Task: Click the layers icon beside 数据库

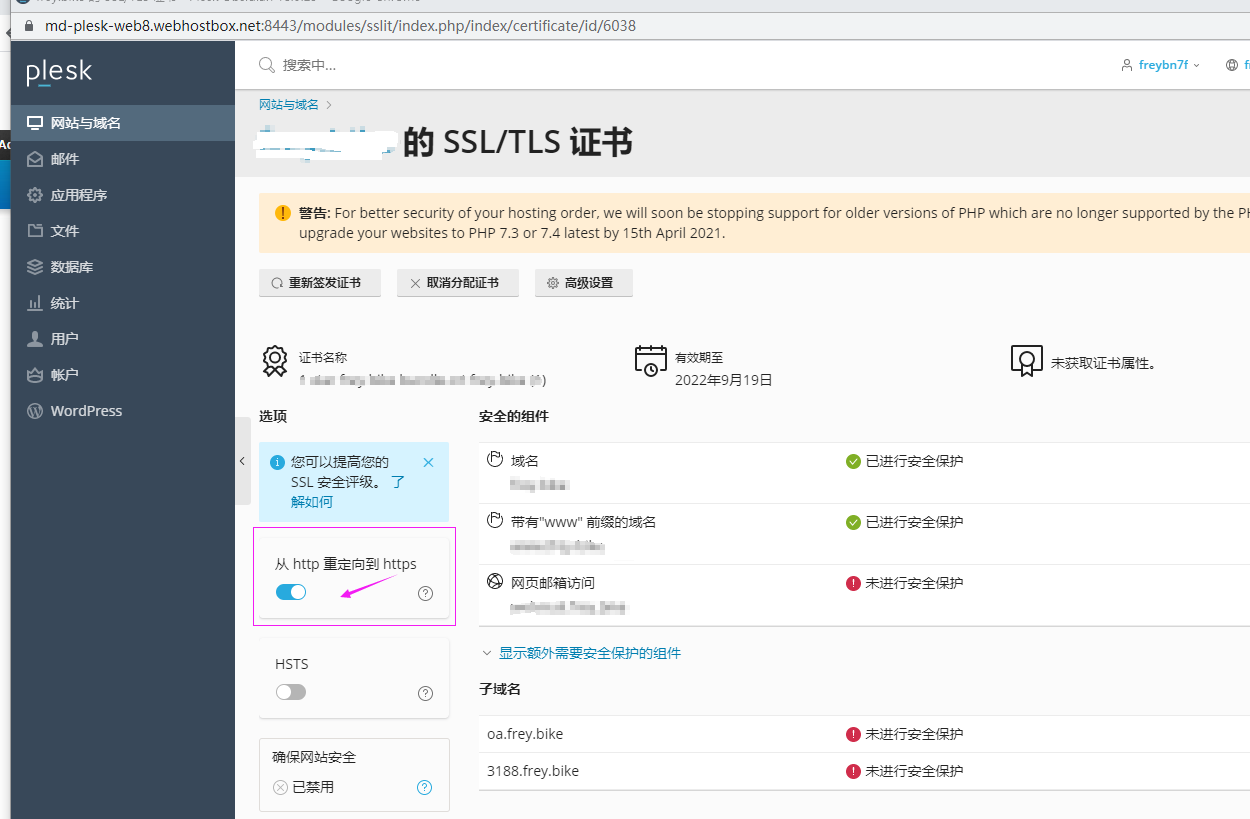Action: pos(35,267)
